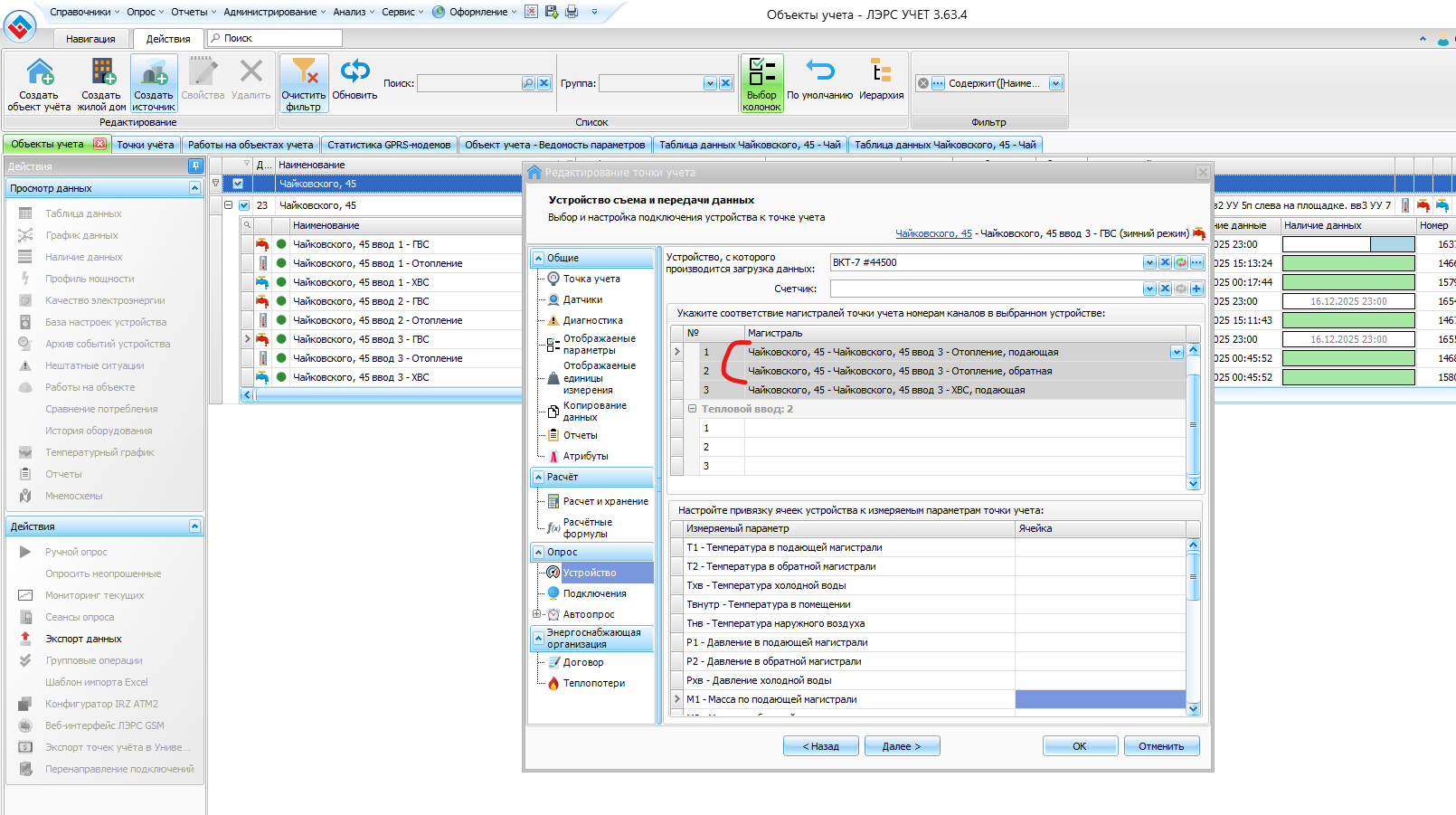Viewport: 1456px width, 815px height.
Task: Click the 'Обновить' refresh icon
Action: [x=355, y=72]
